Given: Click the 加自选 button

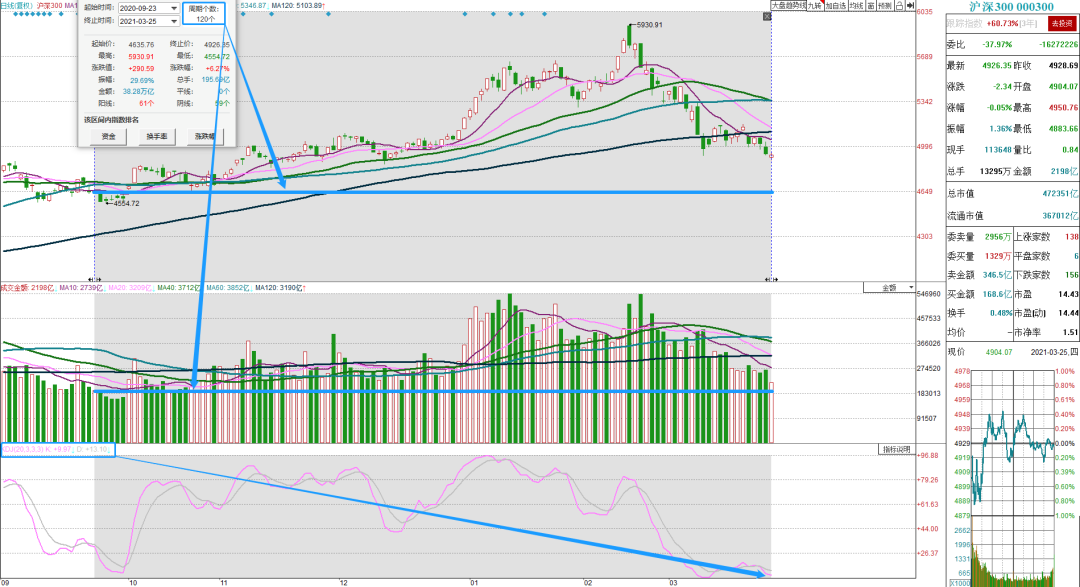Looking at the screenshot, I should pyautogui.click(x=835, y=6).
